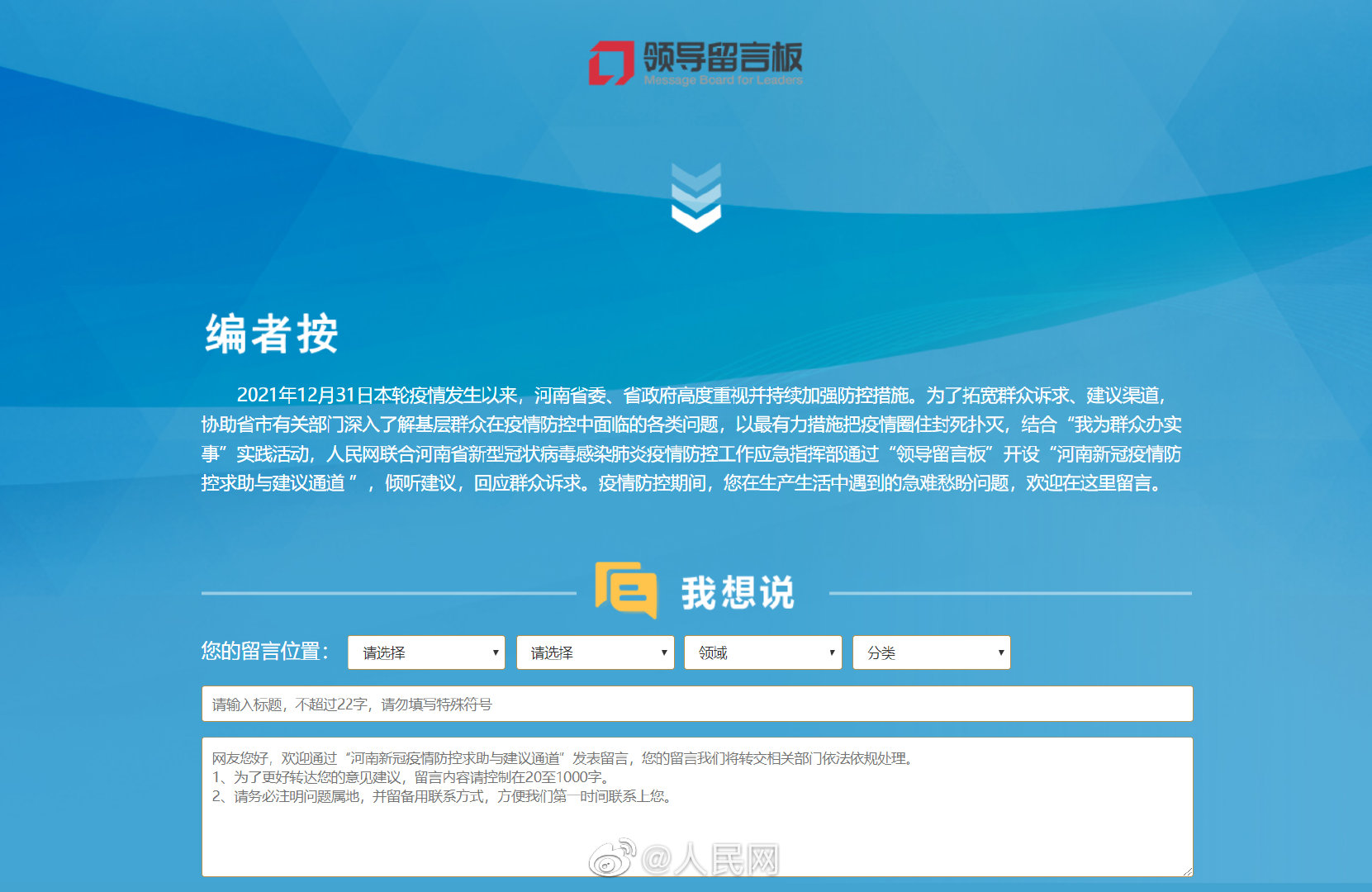1372x892 pixels.
Task: Expand the 分类 category dropdown
Action: (x=931, y=652)
